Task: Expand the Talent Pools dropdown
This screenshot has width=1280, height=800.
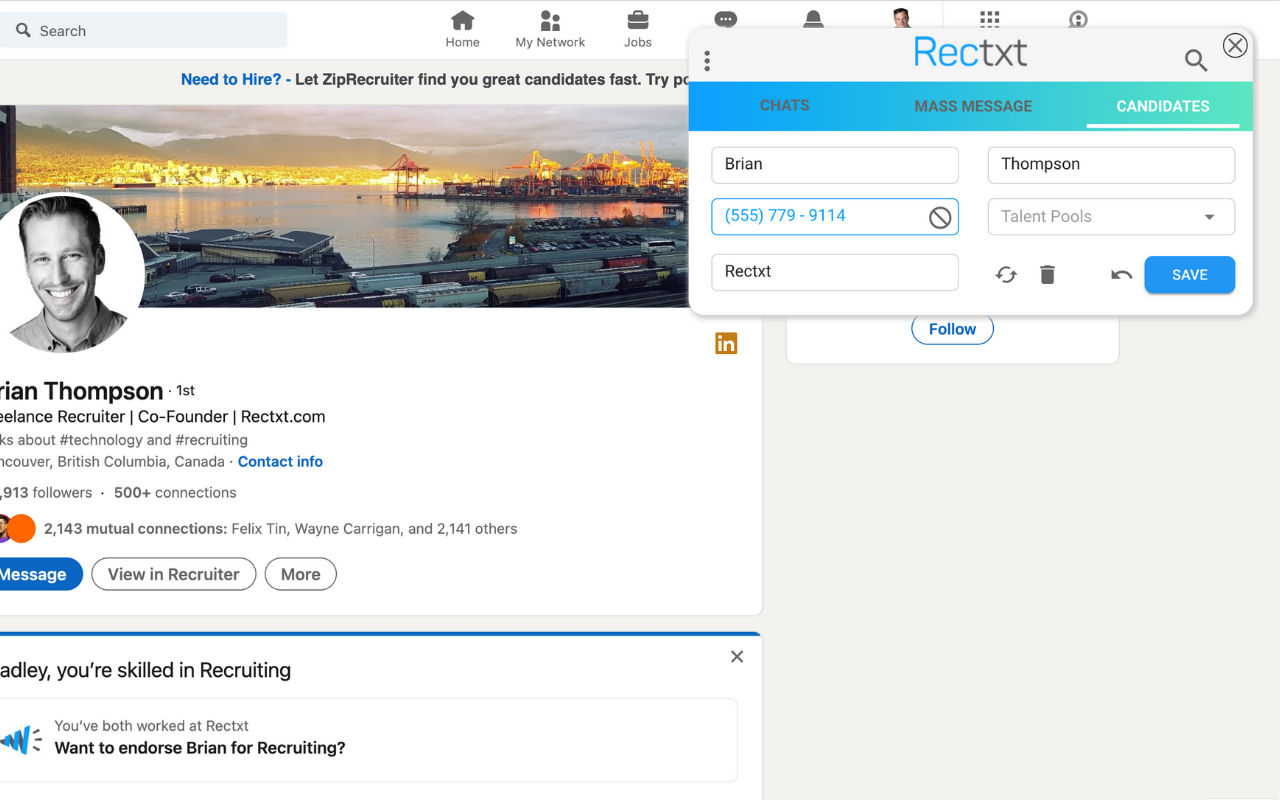Action: tap(1111, 217)
